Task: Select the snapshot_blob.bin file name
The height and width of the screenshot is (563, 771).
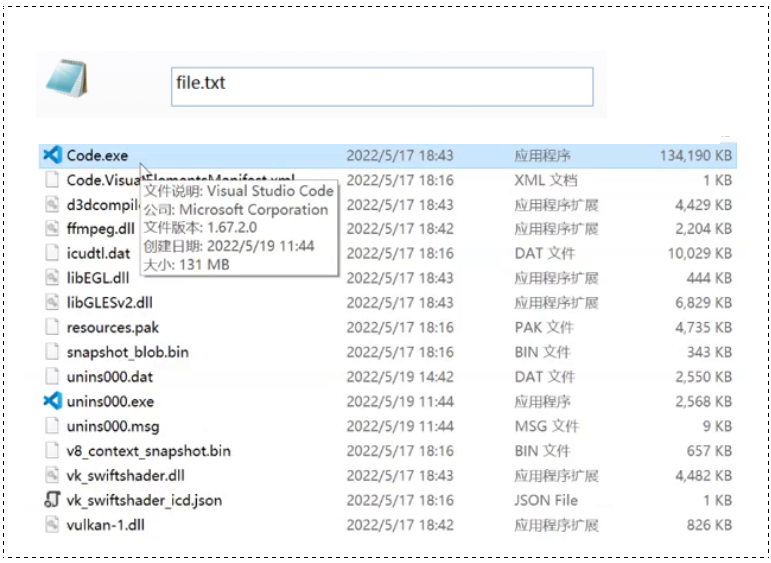Action: tap(127, 352)
